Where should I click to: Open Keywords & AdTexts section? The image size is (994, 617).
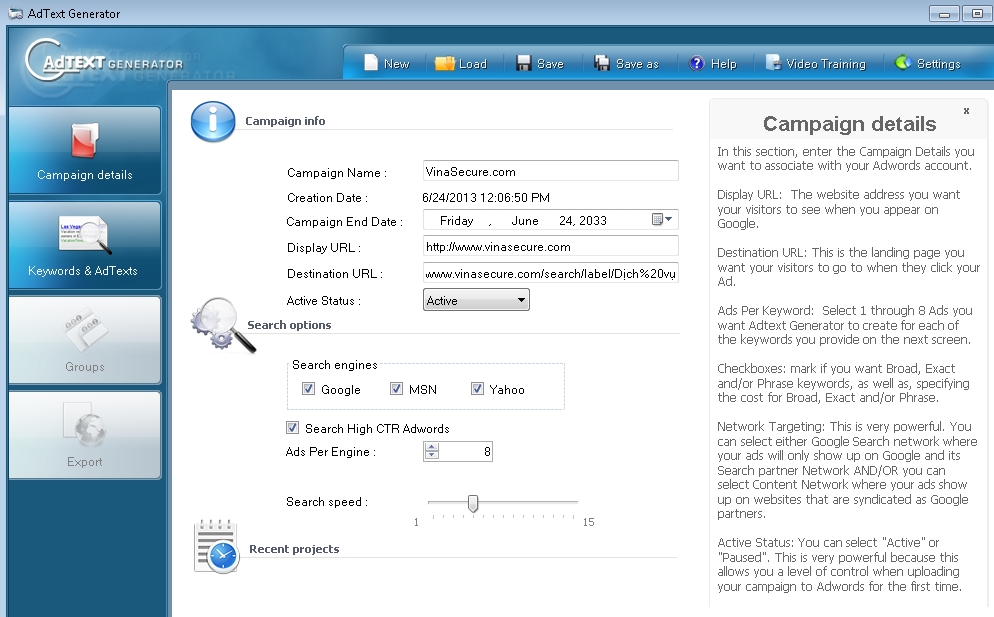pos(85,245)
